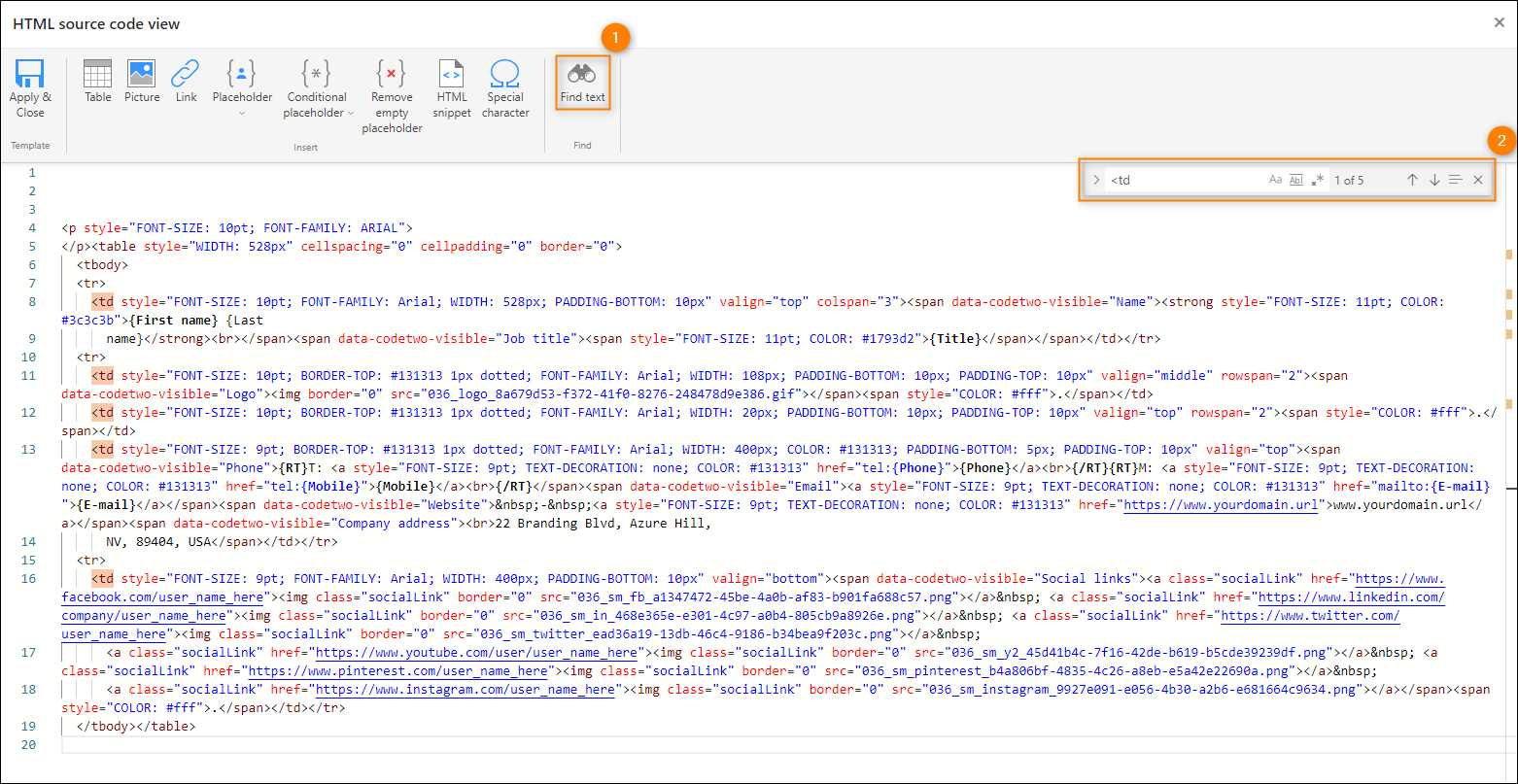This screenshot has height=784, width=1518.
Task: Click line number 4 in the gutter
Action: click(x=32, y=228)
